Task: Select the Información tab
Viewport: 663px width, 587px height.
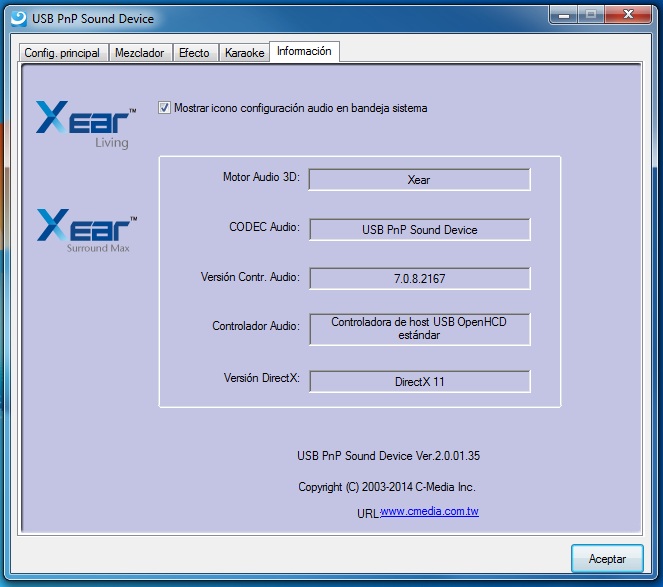Action: point(304,51)
